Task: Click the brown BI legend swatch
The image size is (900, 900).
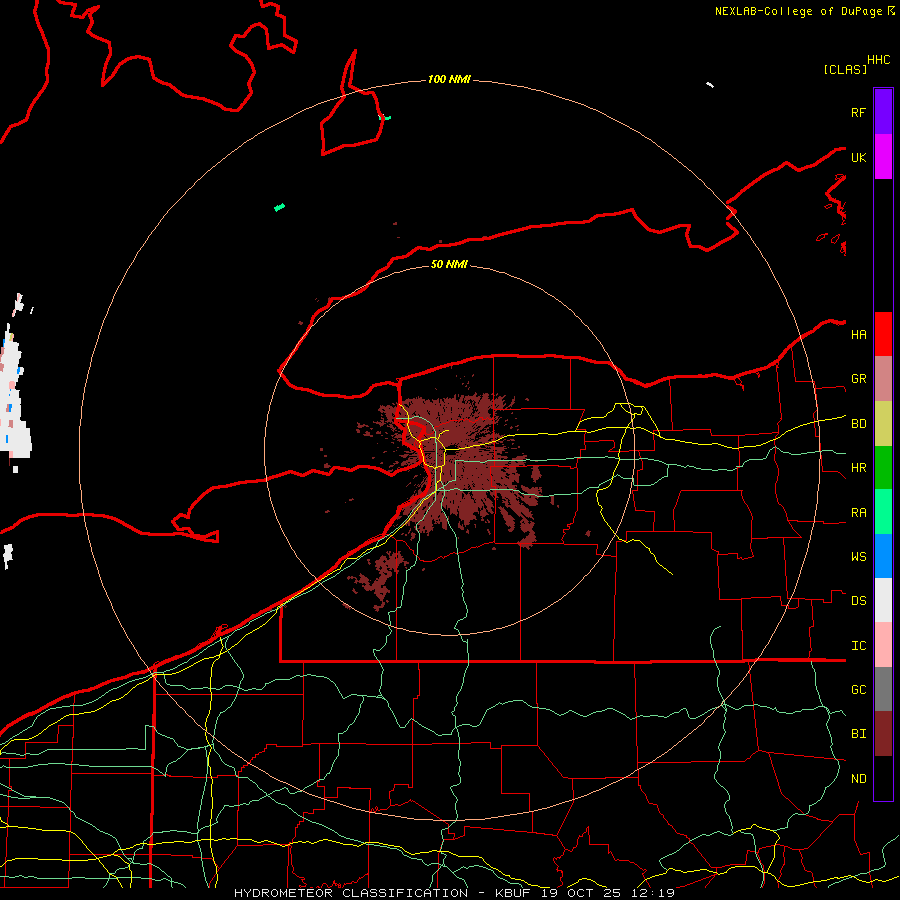Action: tap(883, 734)
